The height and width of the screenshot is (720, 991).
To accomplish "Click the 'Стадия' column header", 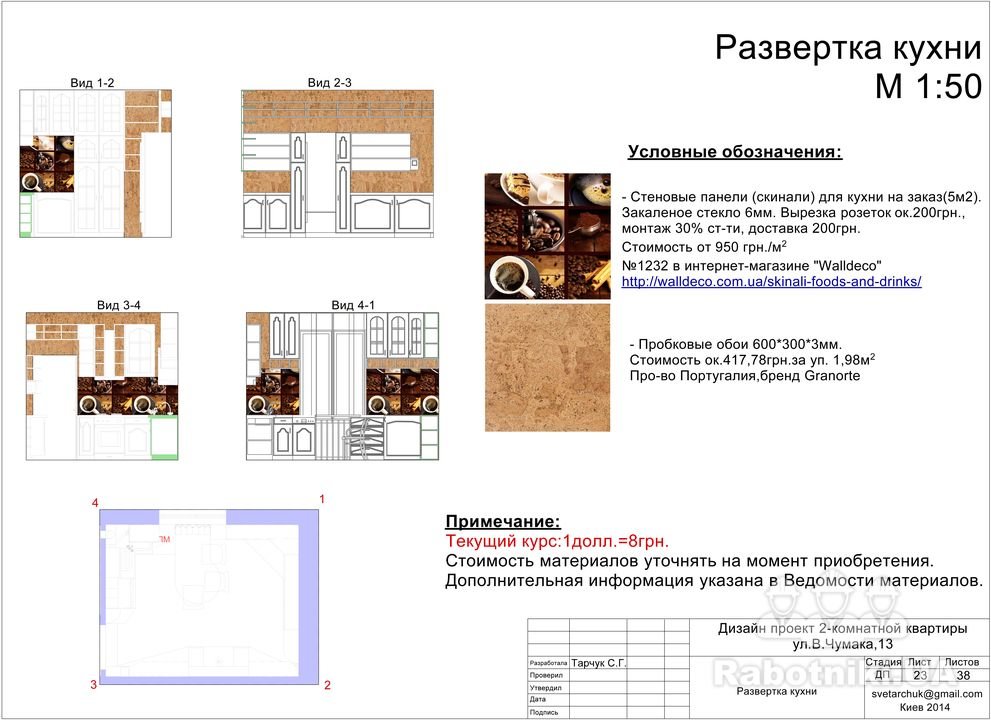I will [x=884, y=662].
